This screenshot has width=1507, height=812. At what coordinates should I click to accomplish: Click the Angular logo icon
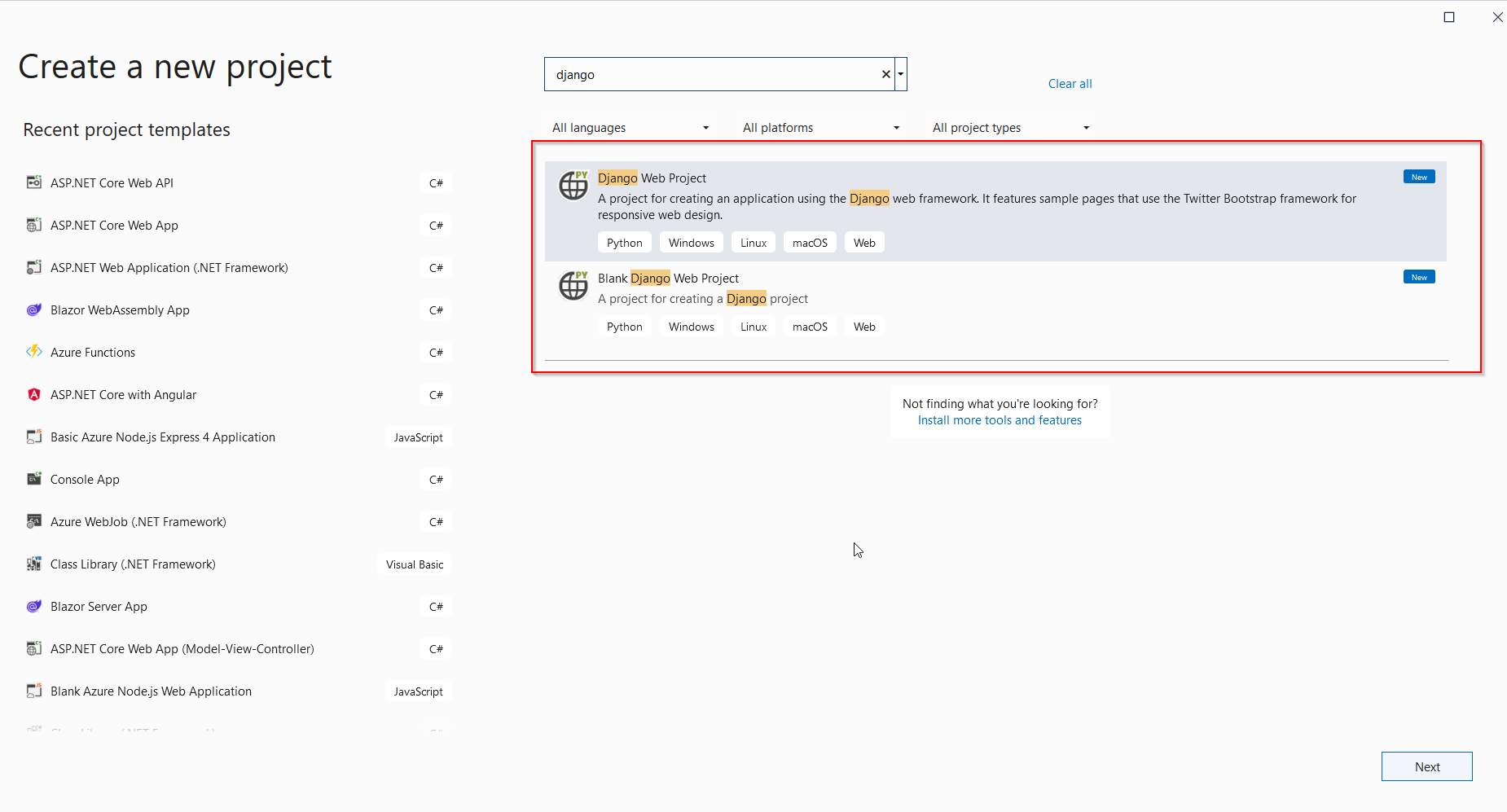tap(34, 394)
